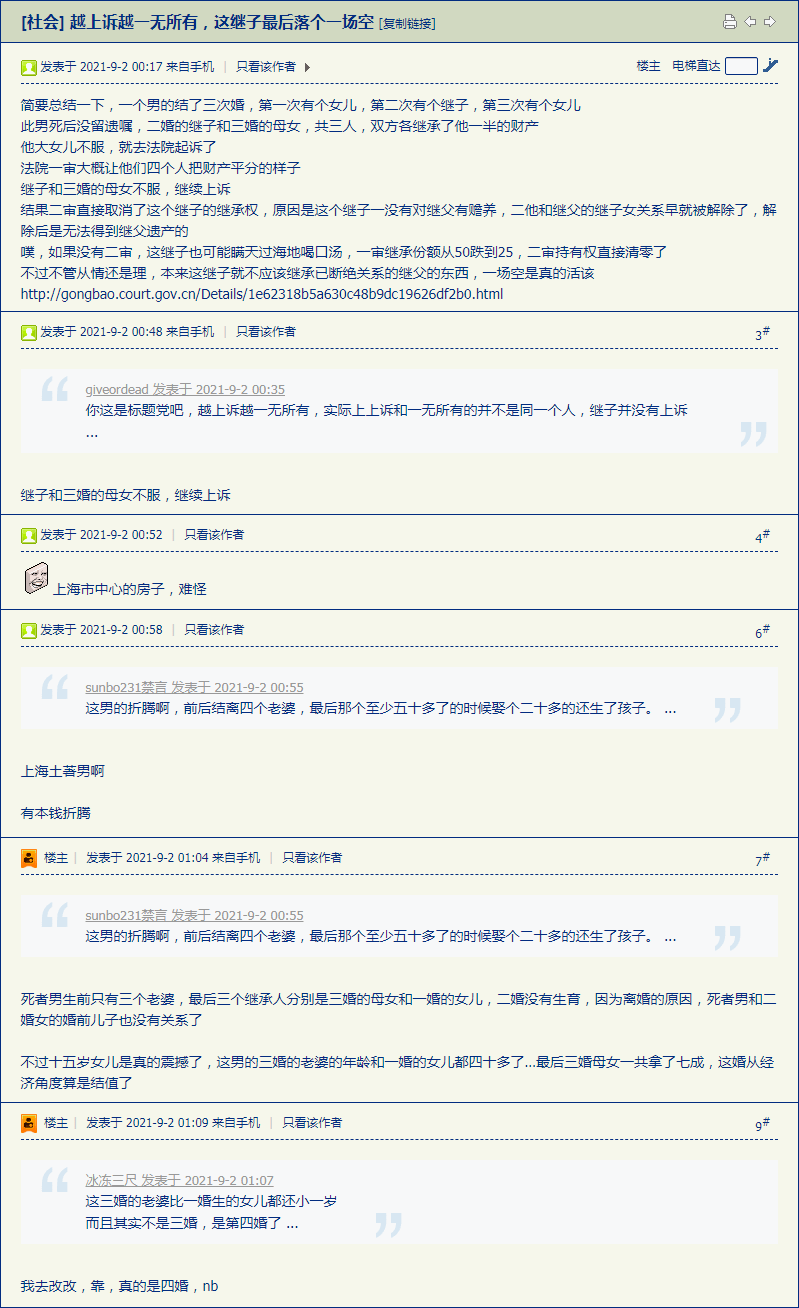Open the gongbao.court.gov.cn URL link

(x=262, y=294)
